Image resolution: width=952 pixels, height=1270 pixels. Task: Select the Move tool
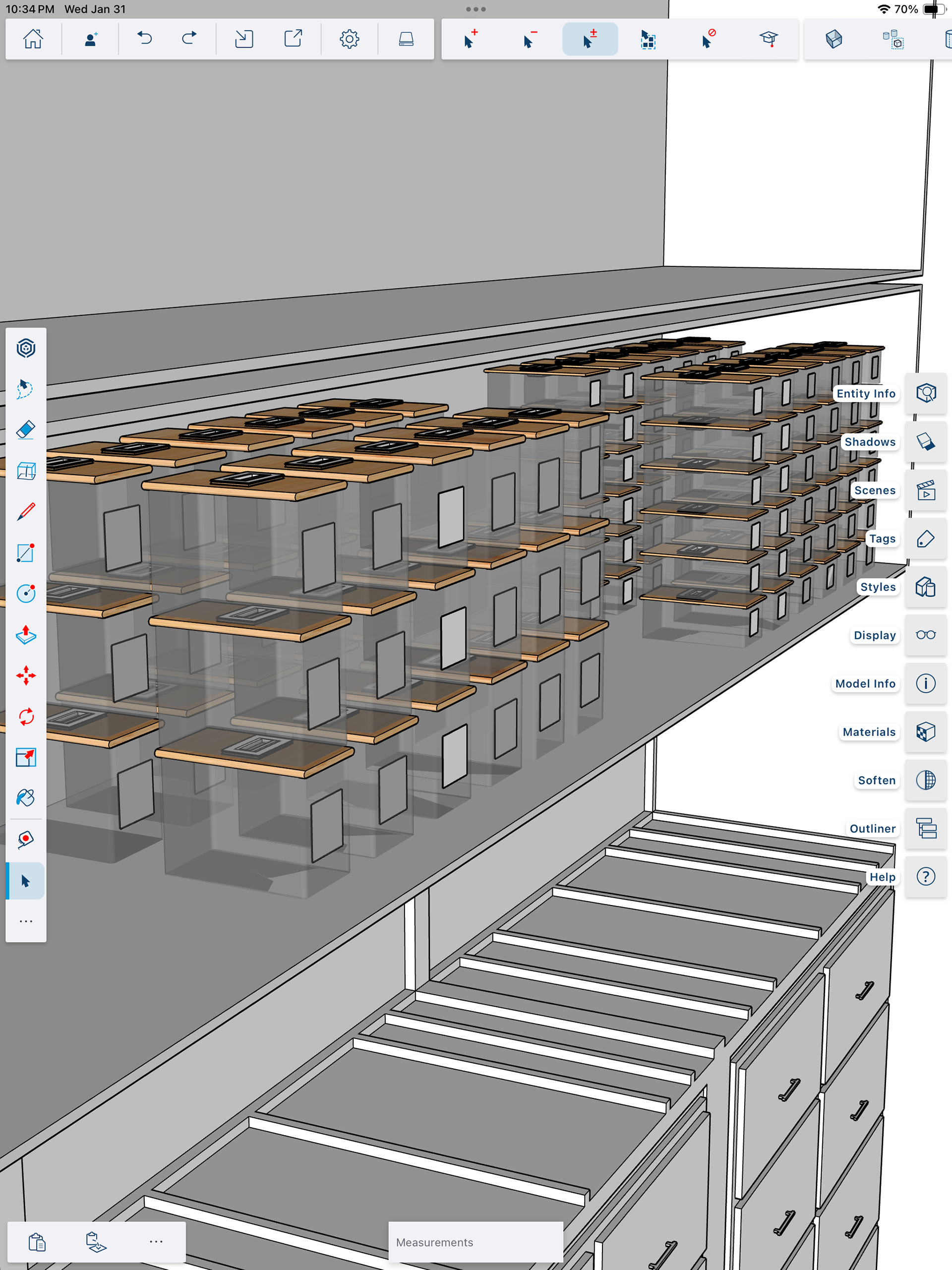(x=26, y=675)
